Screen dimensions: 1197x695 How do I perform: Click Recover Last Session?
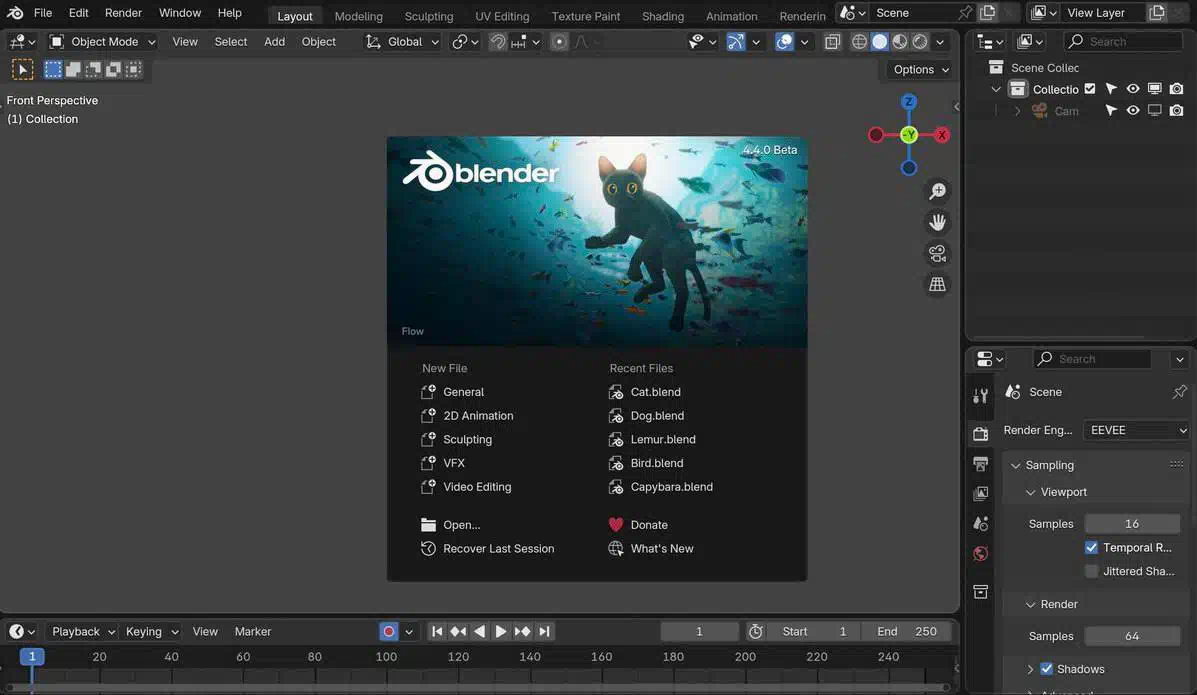click(498, 548)
